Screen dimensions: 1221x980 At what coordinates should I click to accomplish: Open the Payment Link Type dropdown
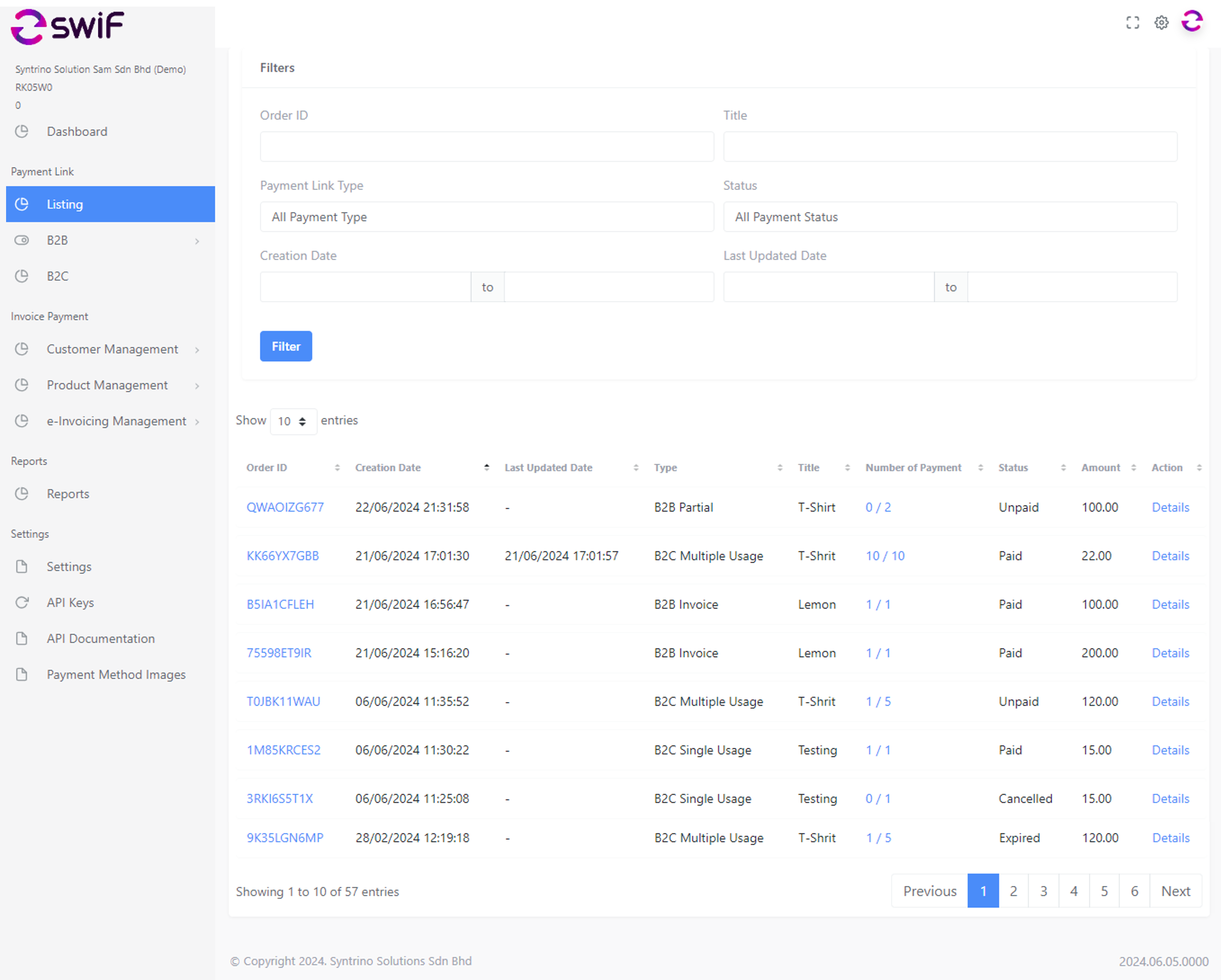click(487, 217)
